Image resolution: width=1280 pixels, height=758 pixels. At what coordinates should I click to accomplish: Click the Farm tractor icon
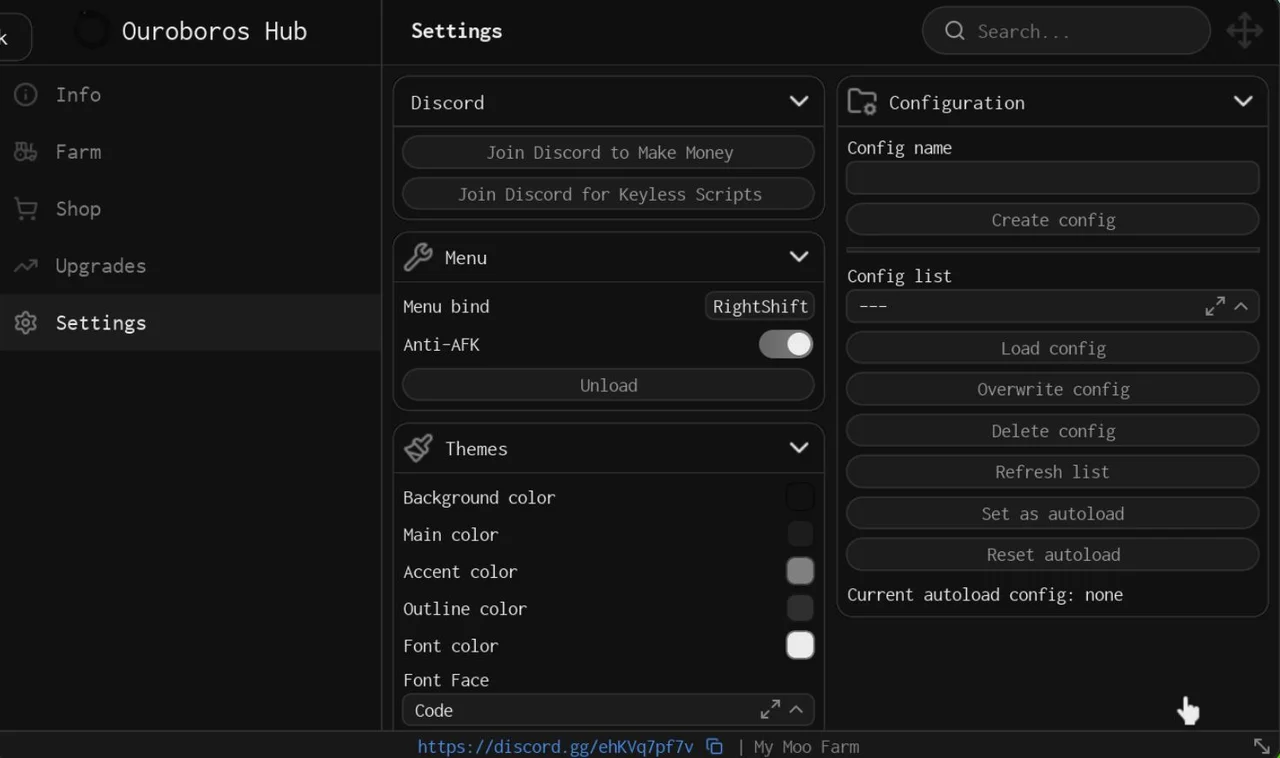[26, 152]
